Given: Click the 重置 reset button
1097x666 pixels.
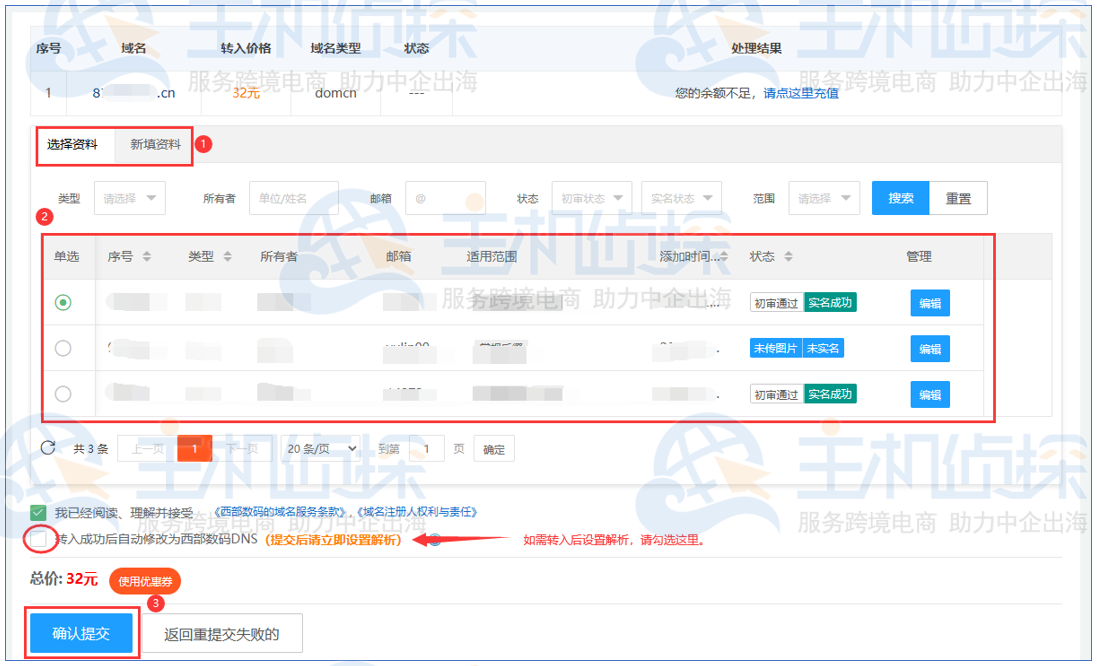Looking at the screenshot, I should point(958,197).
